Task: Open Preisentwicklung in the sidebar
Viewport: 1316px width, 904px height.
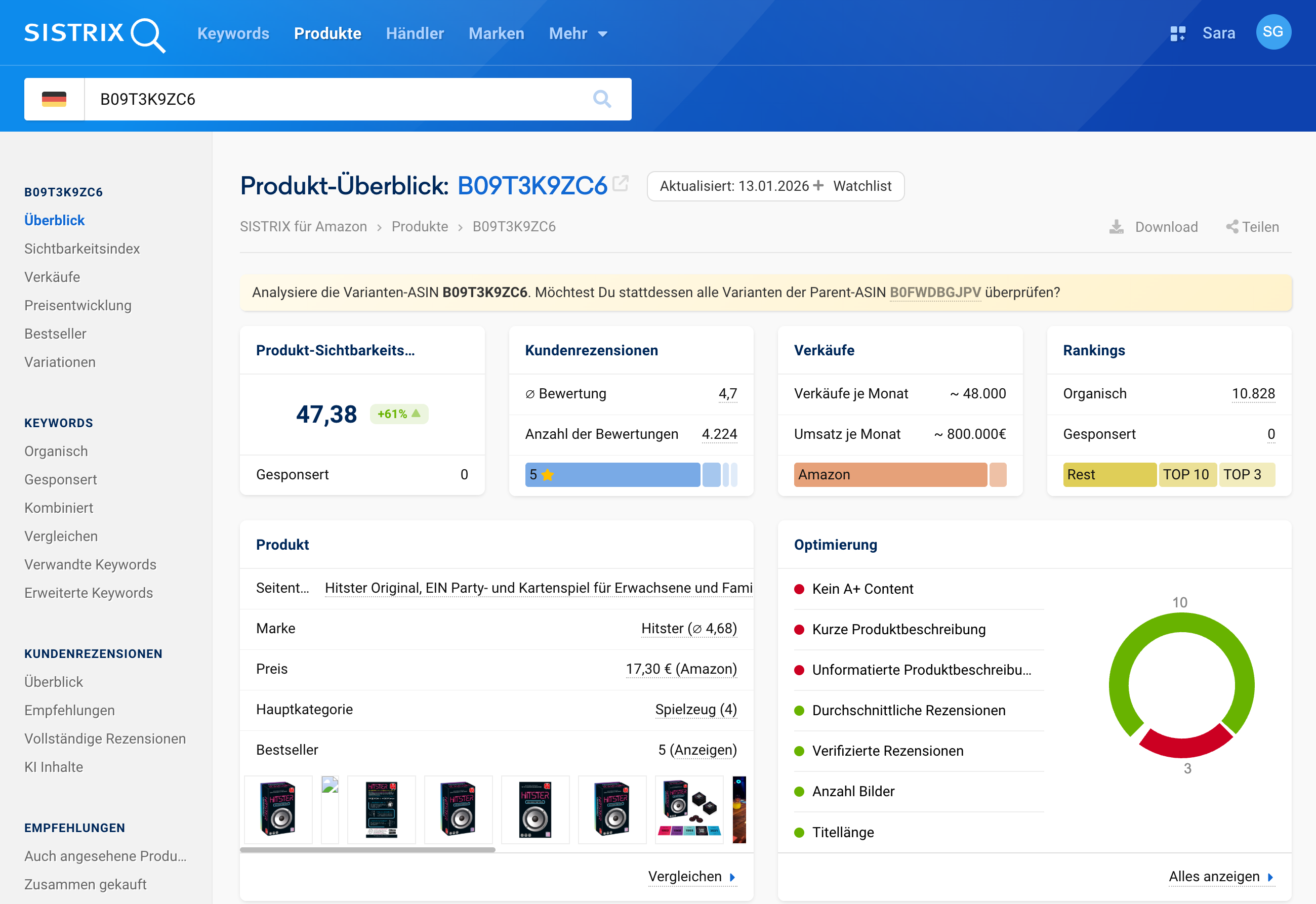Action: pos(77,305)
